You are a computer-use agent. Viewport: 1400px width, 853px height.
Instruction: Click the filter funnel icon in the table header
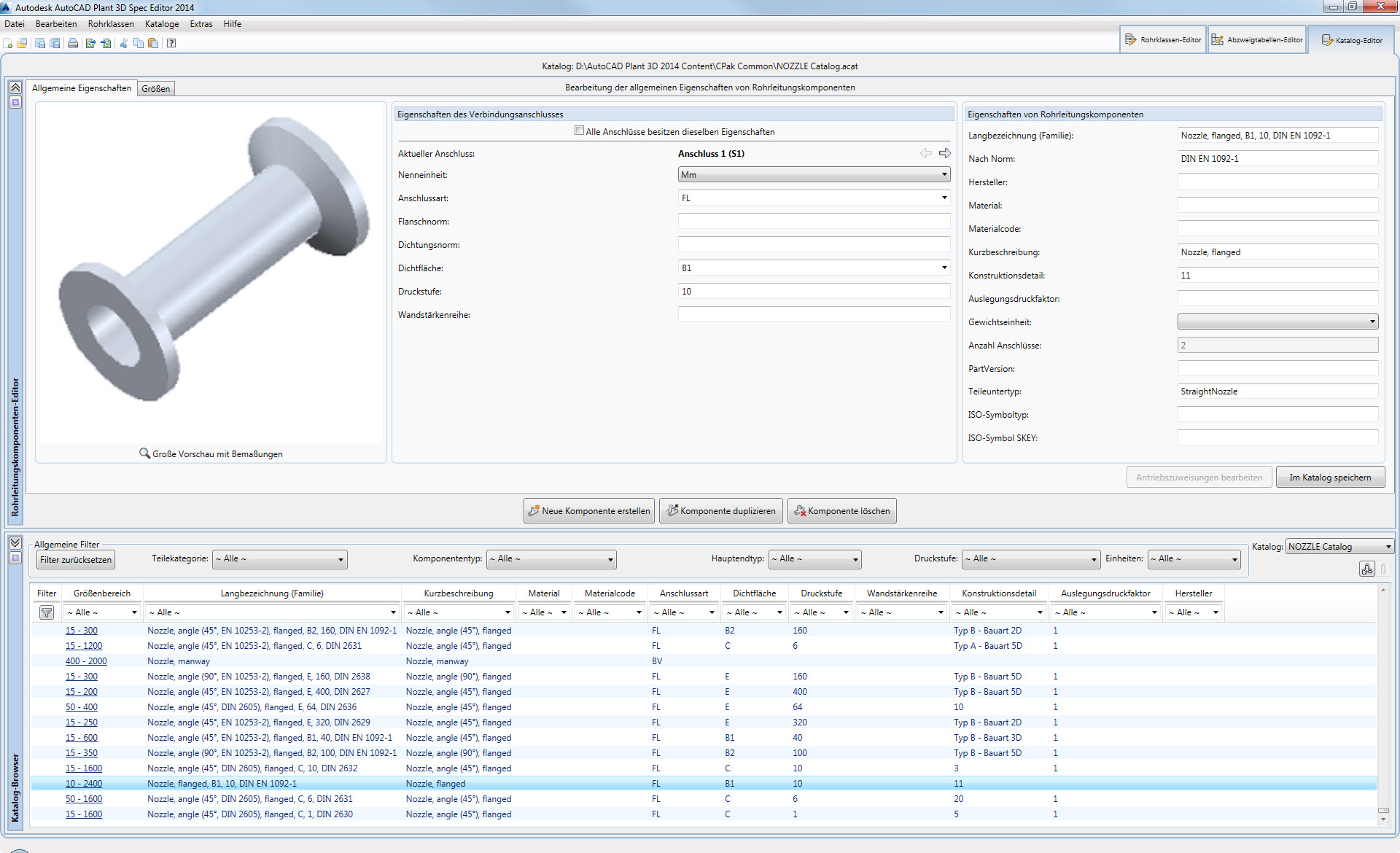click(x=47, y=612)
